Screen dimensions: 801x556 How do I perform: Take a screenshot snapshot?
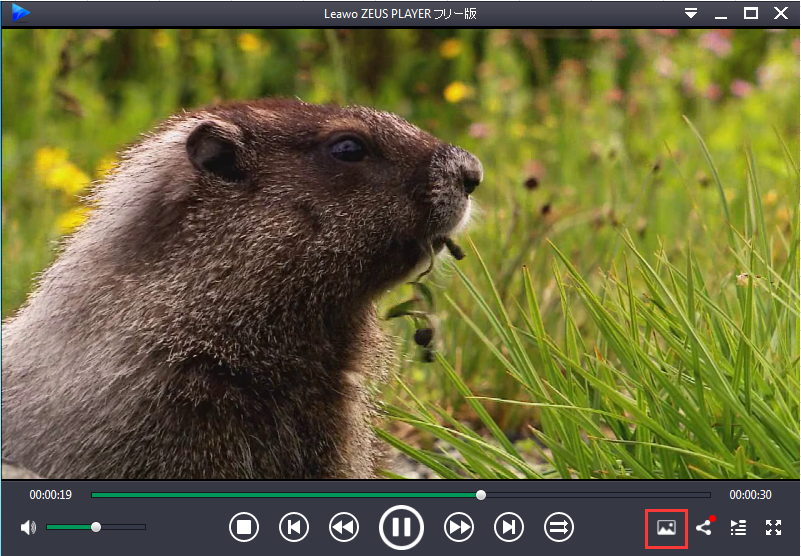click(666, 527)
